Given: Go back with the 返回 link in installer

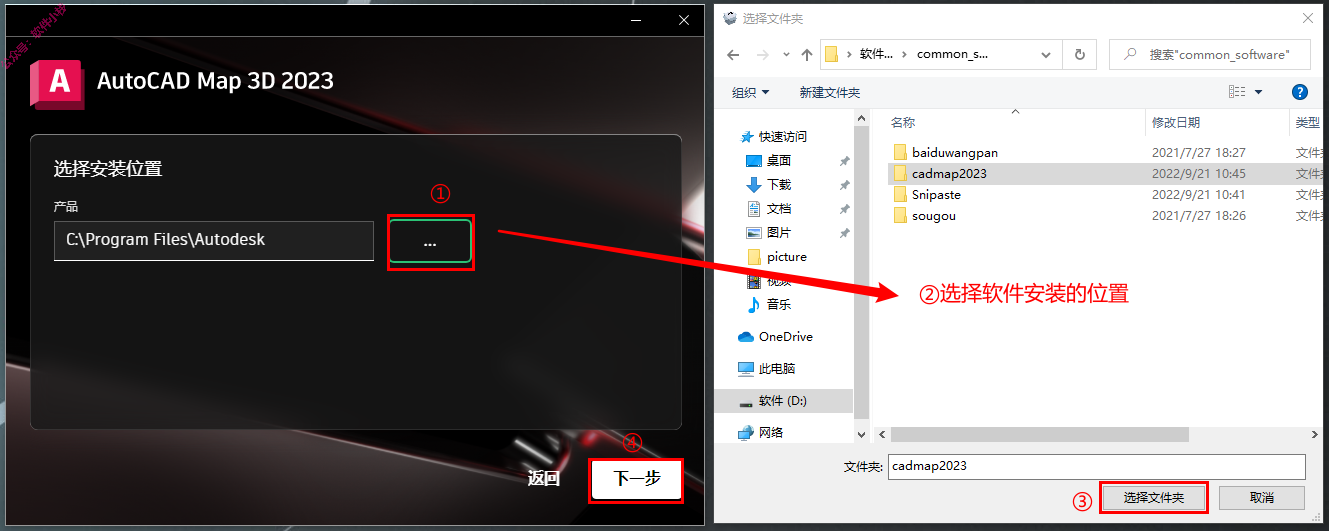Looking at the screenshot, I should pyautogui.click(x=544, y=479).
